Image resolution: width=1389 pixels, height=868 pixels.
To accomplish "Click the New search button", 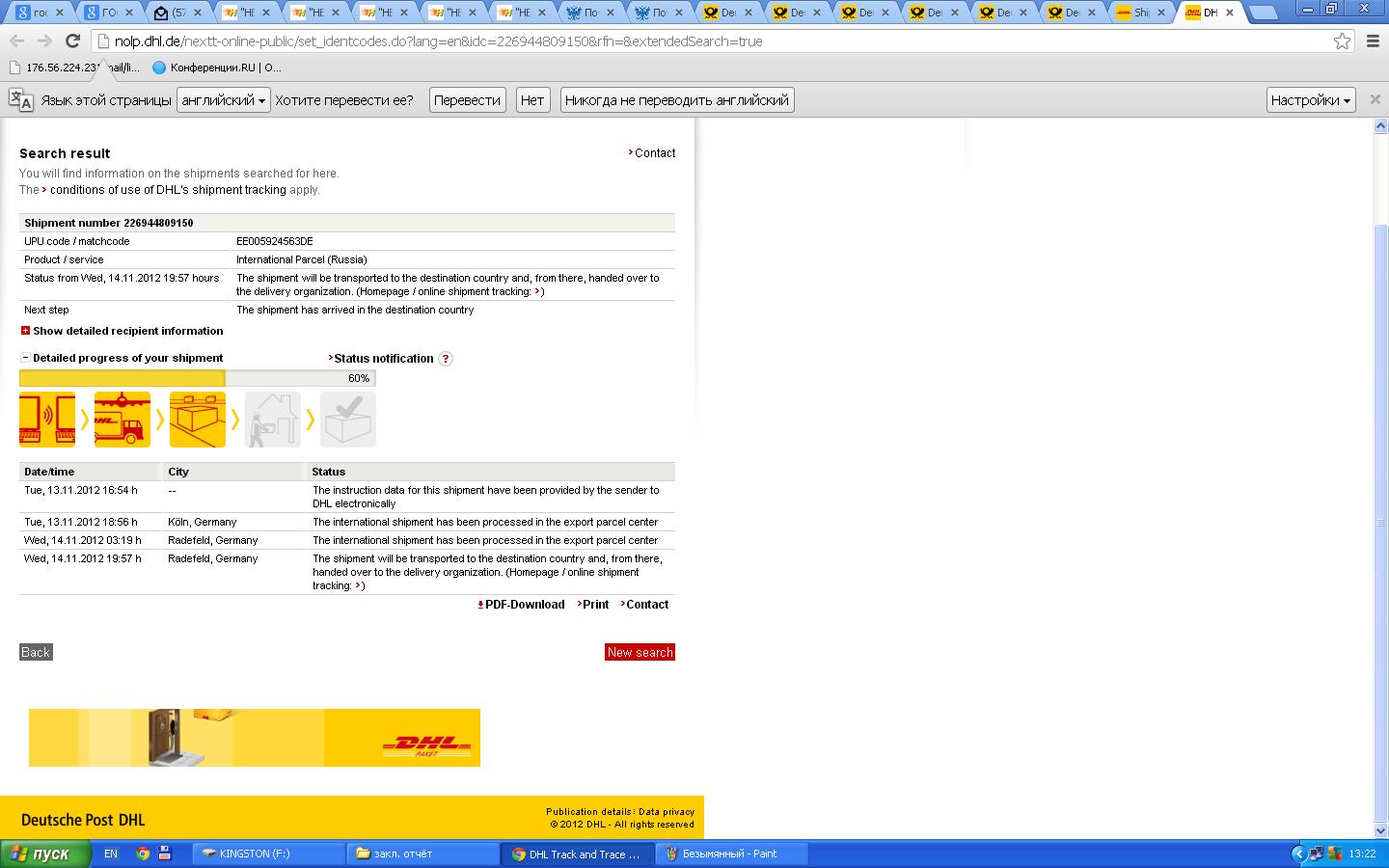I will coord(640,652).
